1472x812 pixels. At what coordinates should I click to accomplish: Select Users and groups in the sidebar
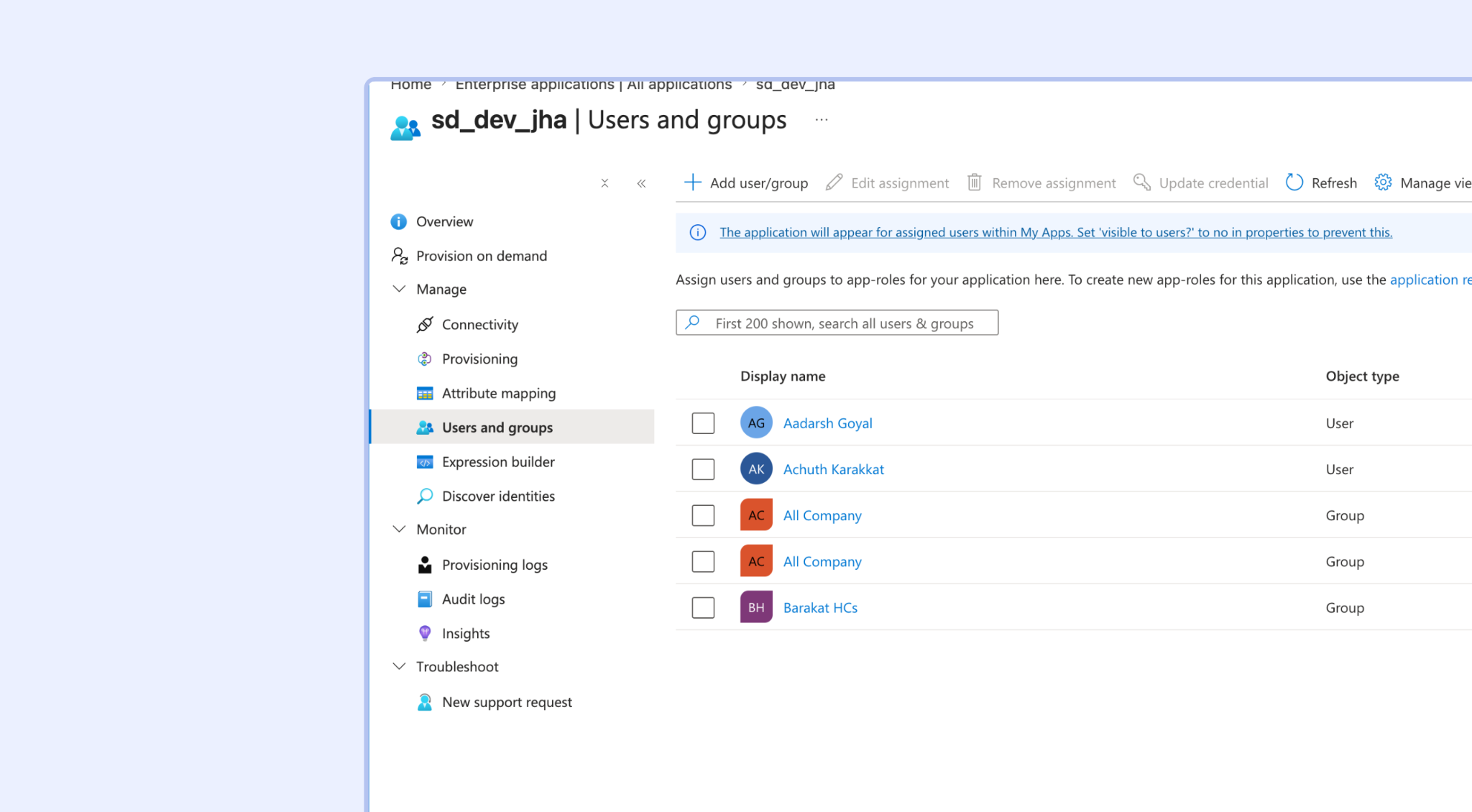[512, 427]
